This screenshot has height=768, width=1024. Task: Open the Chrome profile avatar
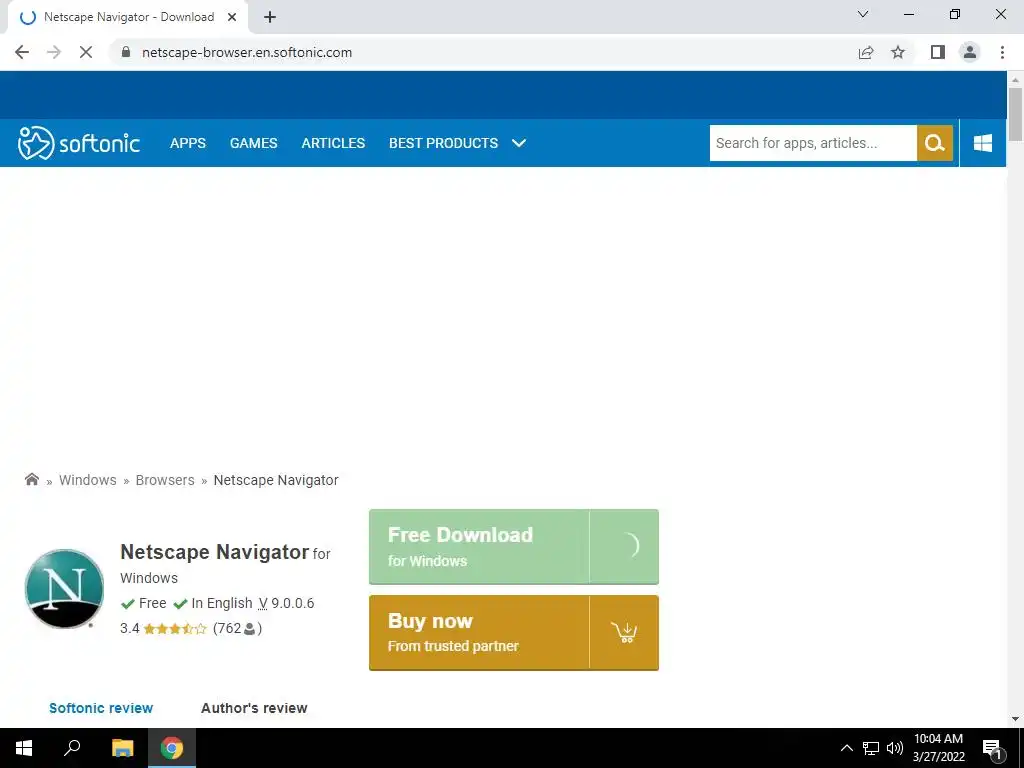[x=970, y=52]
